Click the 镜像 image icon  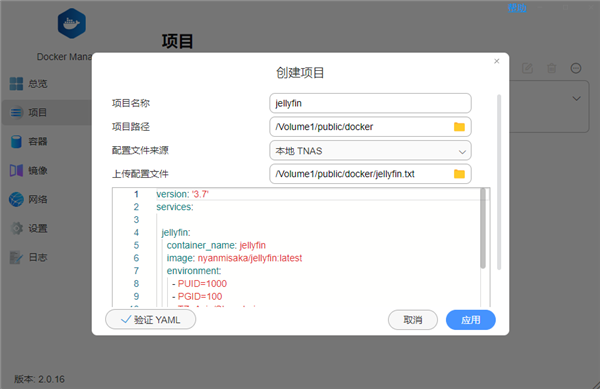pyautogui.click(x=16, y=170)
